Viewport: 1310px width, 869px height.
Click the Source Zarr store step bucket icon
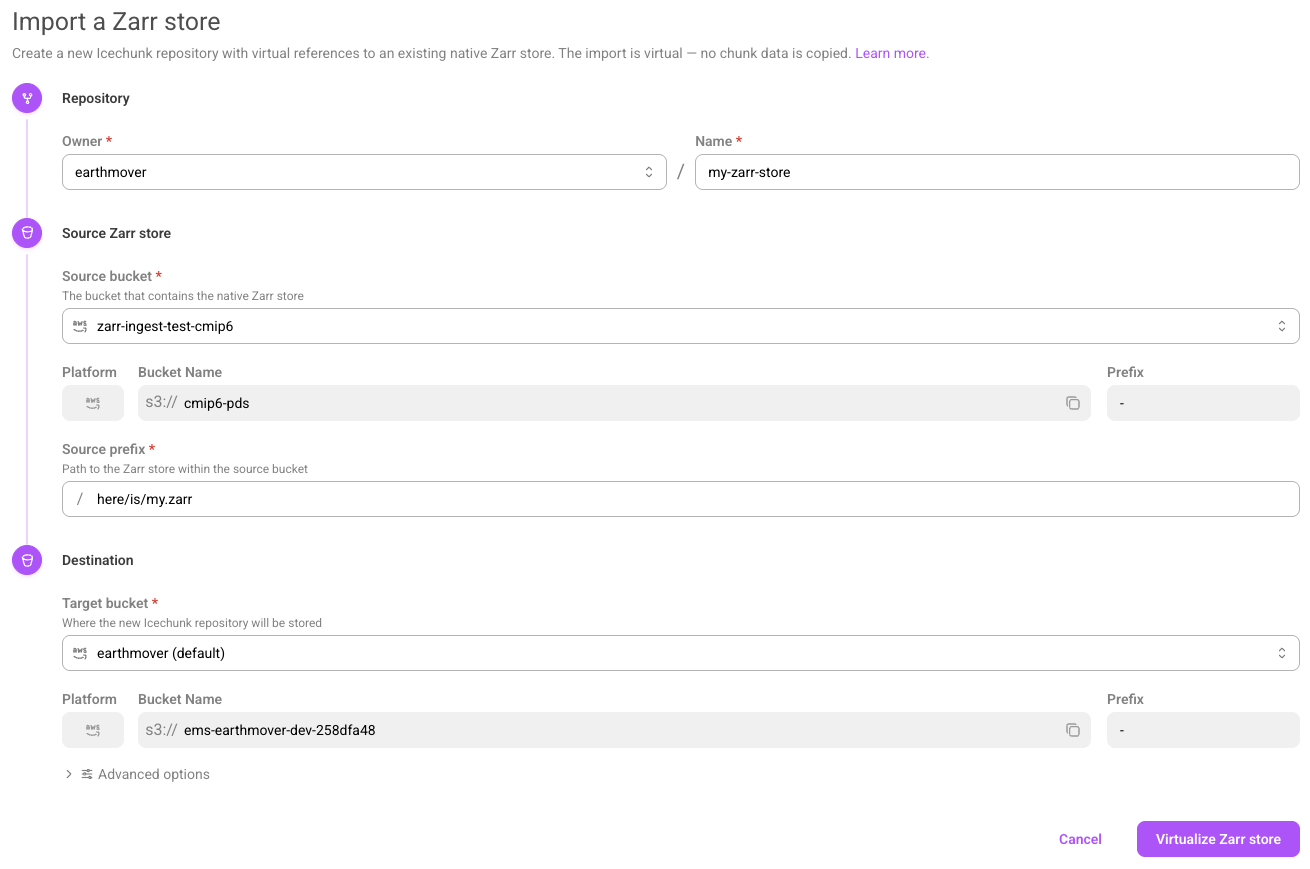27,233
